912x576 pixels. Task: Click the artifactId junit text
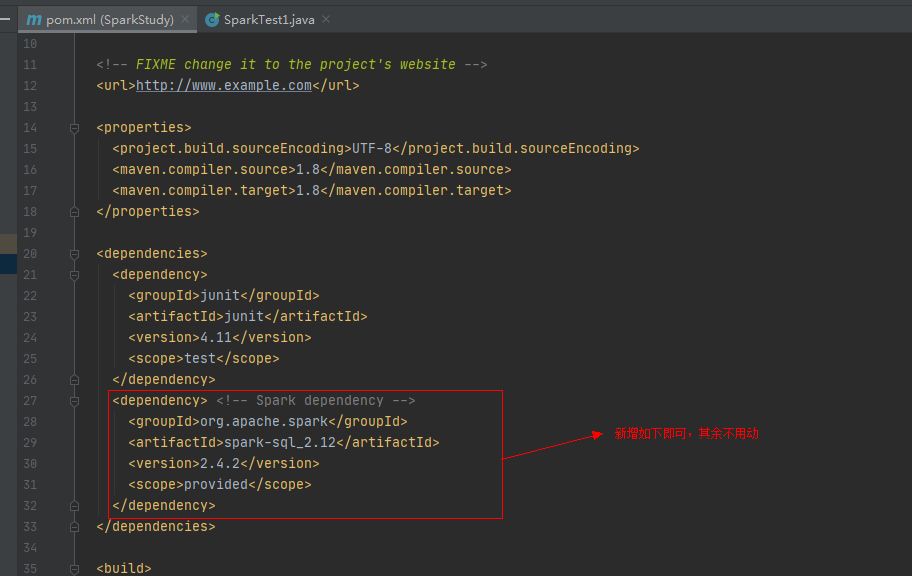(x=244, y=317)
